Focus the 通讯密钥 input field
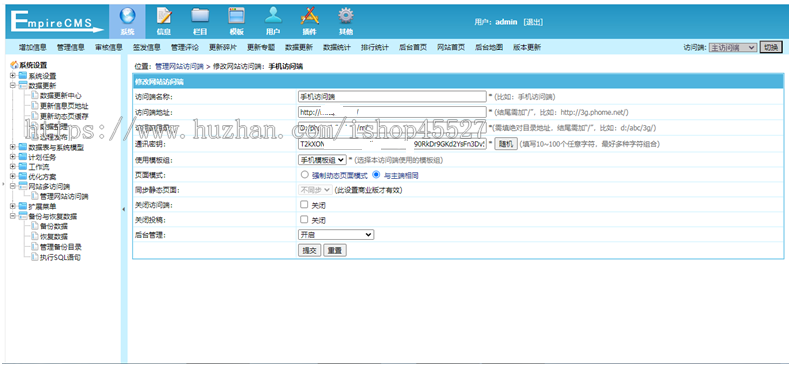 click(392, 144)
